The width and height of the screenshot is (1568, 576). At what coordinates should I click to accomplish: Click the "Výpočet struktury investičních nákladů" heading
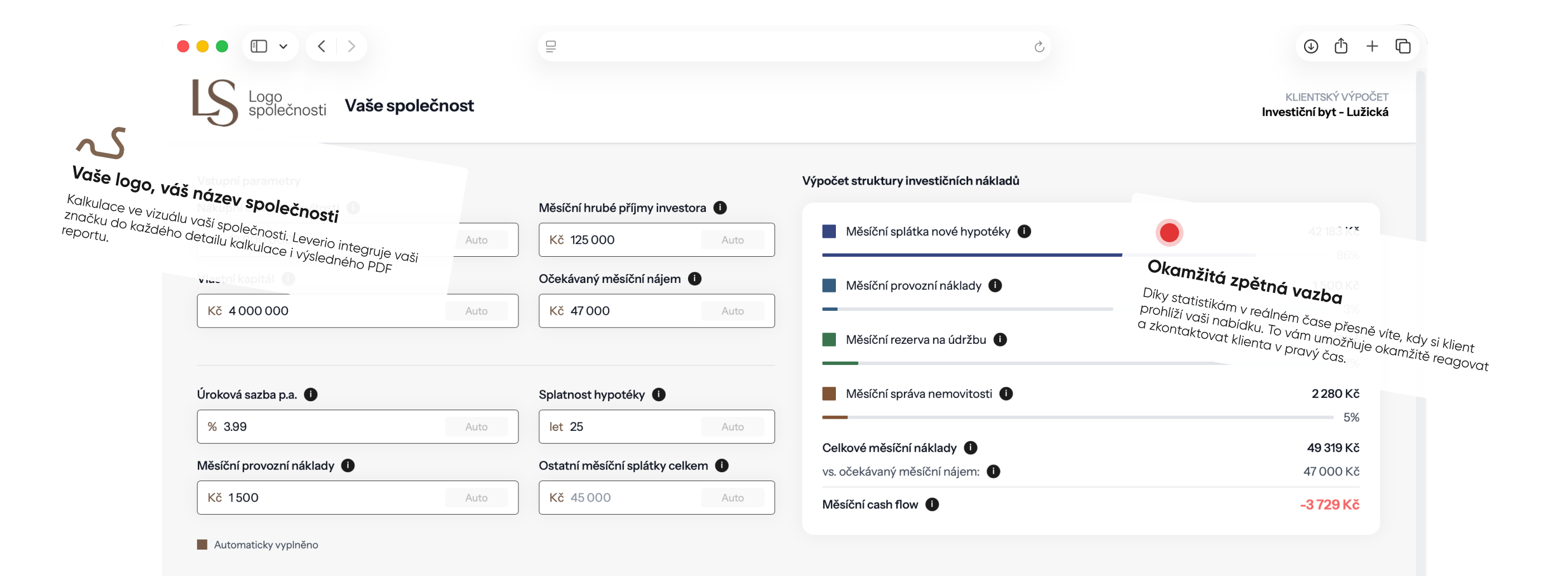click(911, 181)
